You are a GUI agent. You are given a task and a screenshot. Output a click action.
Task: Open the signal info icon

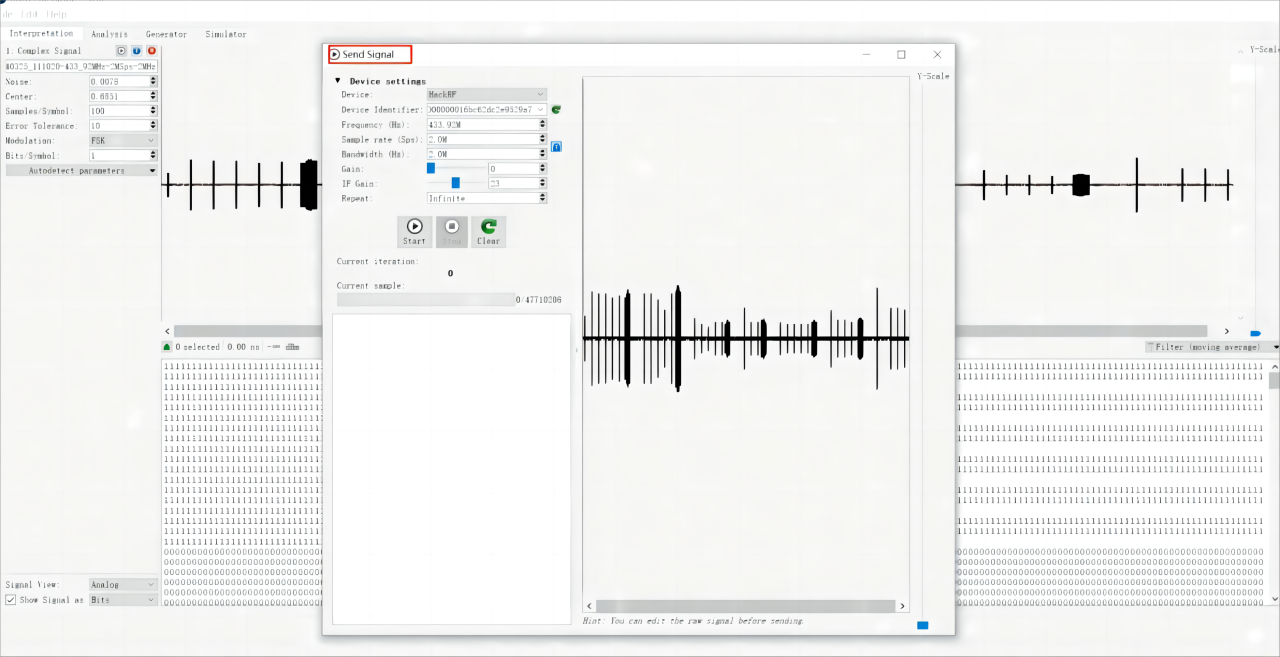[x=136, y=50]
